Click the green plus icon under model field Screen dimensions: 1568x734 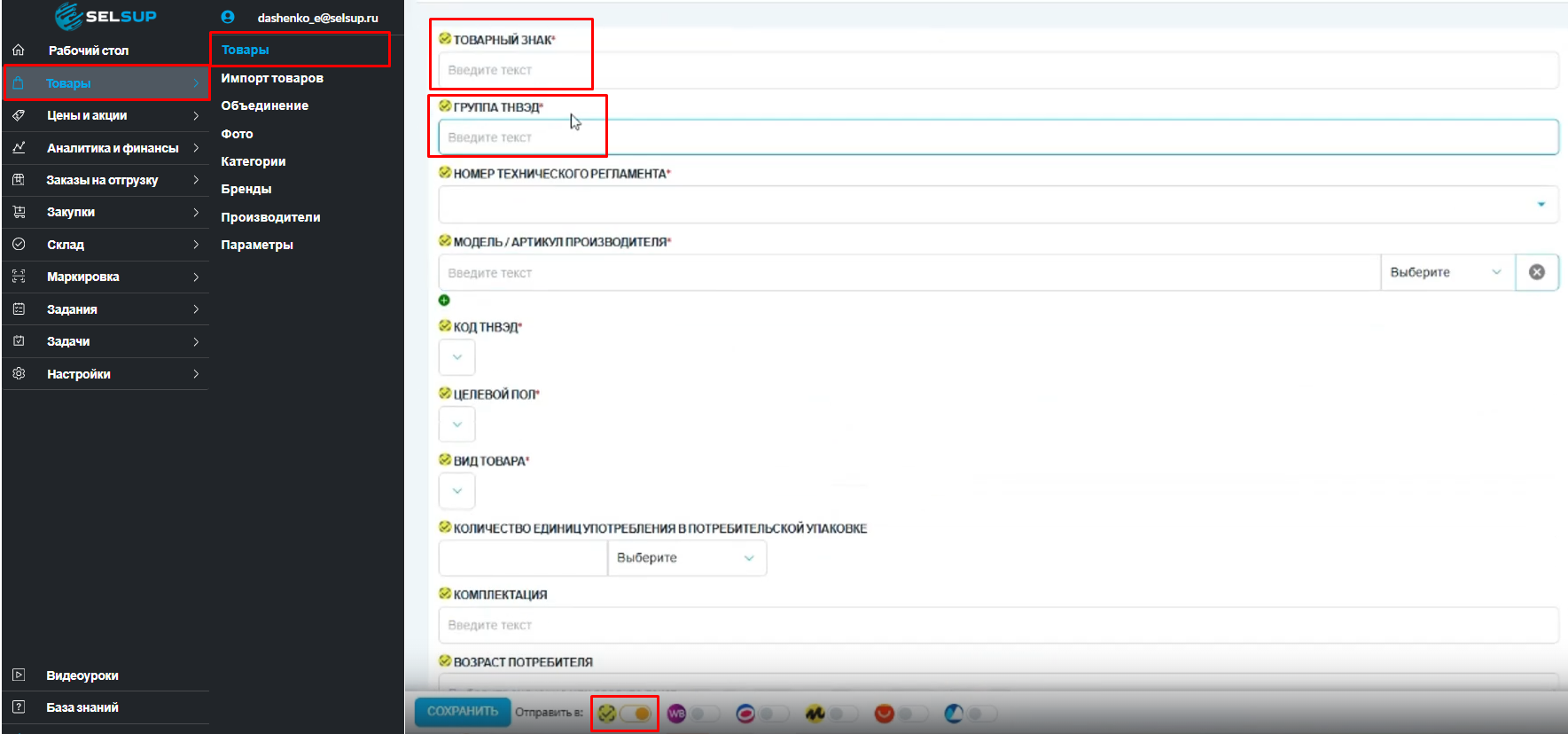[x=444, y=300]
